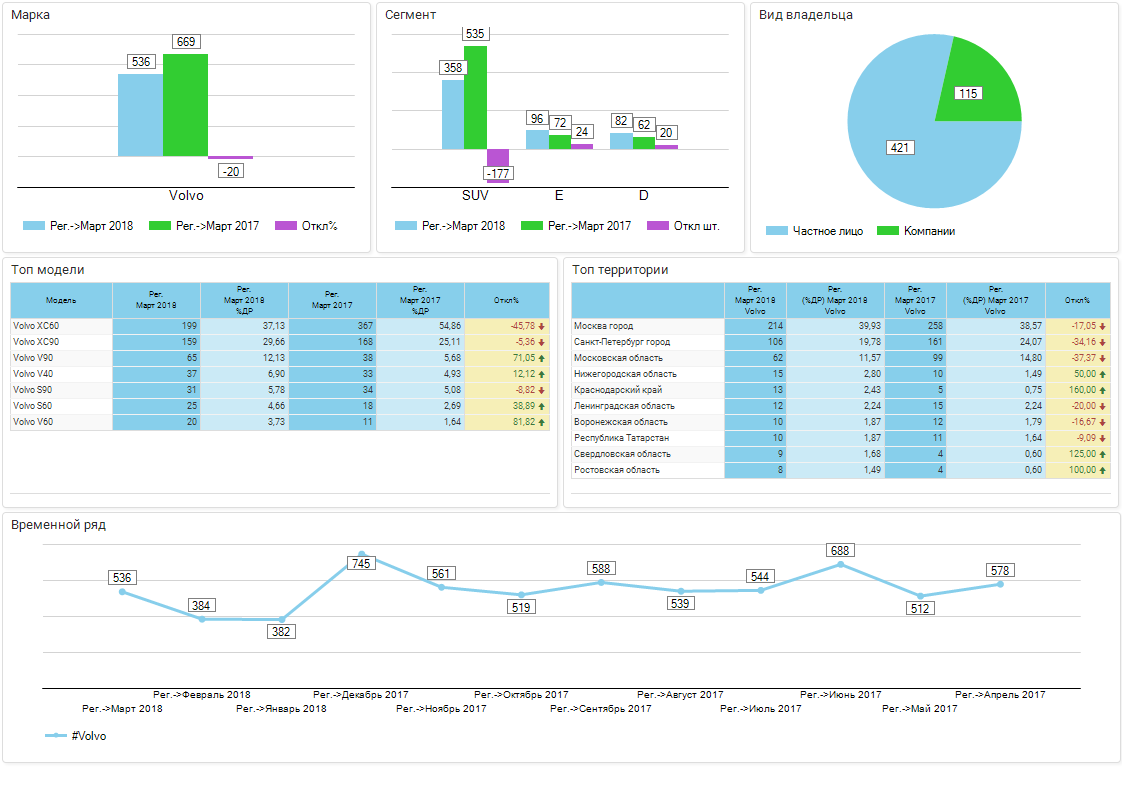
Task: Click the green SUV bar labeled 535
Action: pyautogui.click(x=475, y=97)
